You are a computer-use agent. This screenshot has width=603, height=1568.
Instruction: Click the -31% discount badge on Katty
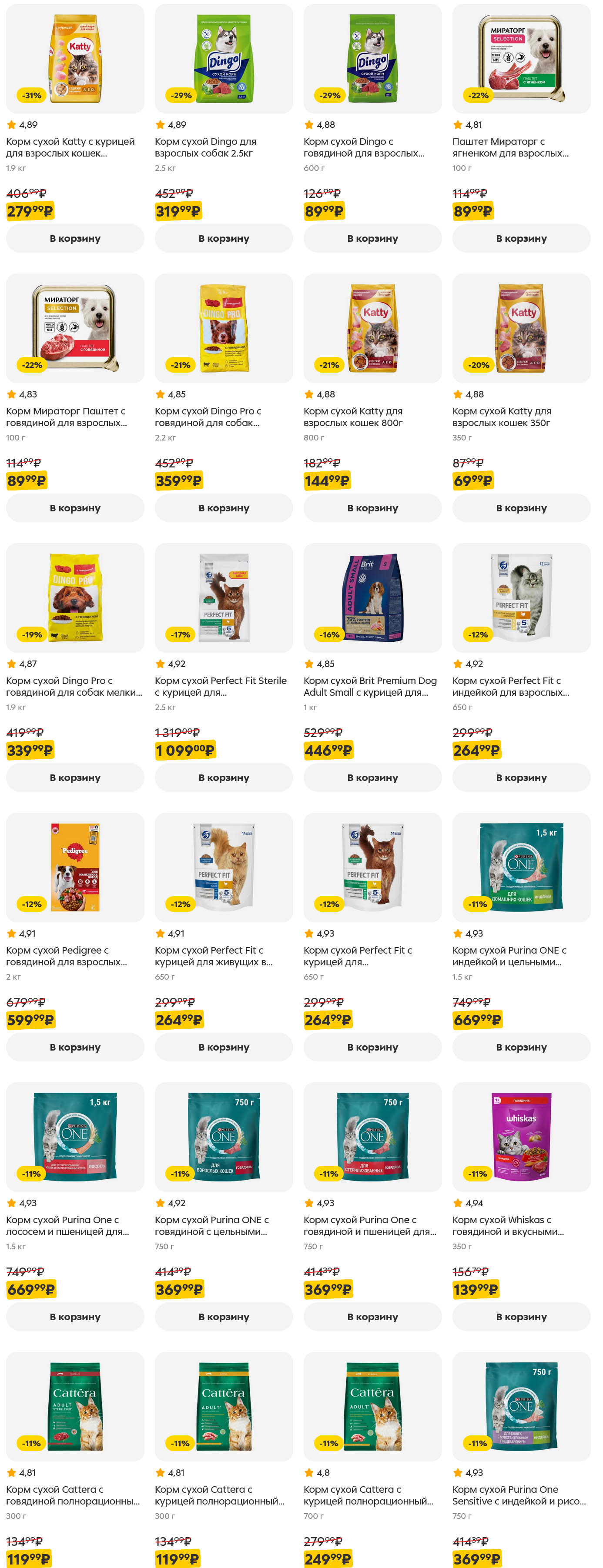pyautogui.click(x=32, y=96)
